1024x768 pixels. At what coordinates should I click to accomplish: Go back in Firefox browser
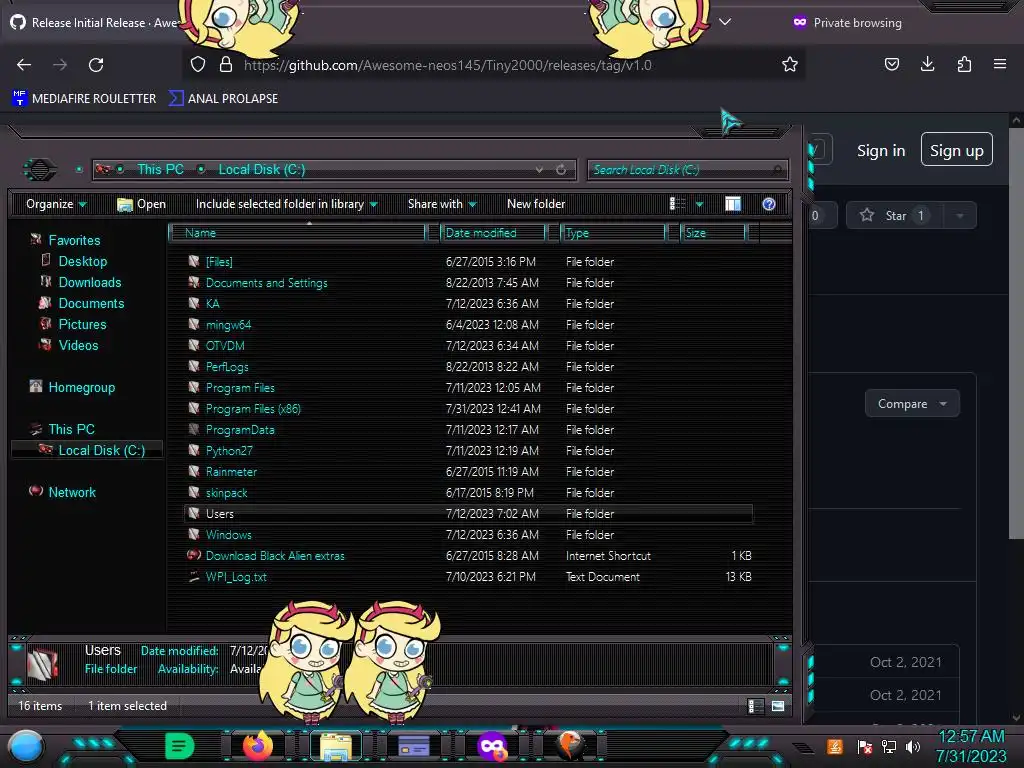point(24,65)
